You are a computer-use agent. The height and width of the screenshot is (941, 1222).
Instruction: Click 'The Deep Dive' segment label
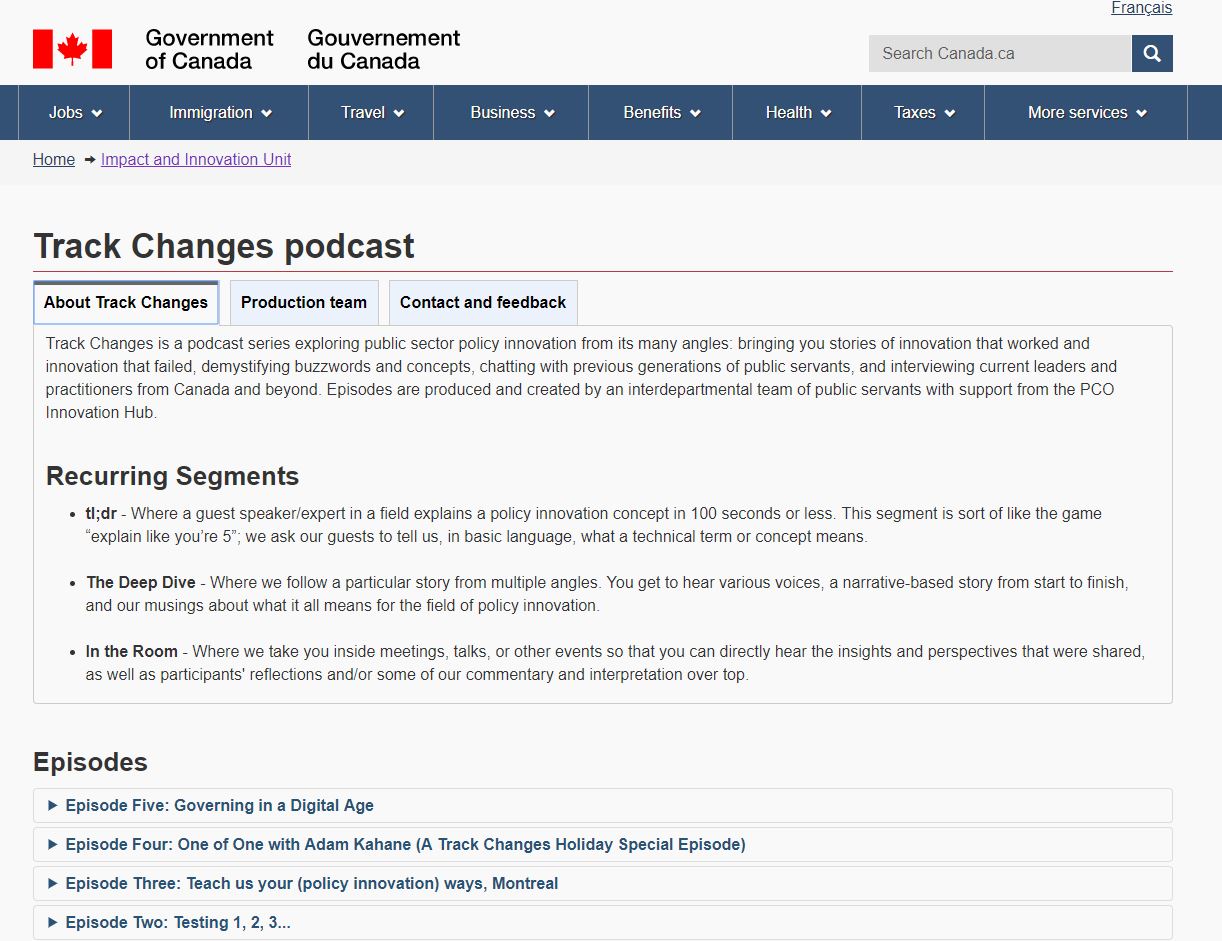tap(141, 583)
